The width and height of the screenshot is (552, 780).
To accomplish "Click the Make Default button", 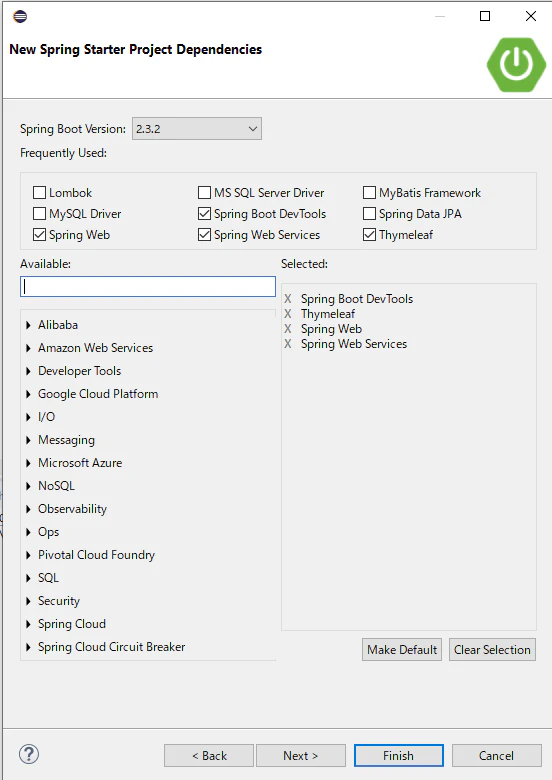I will tap(402, 650).
